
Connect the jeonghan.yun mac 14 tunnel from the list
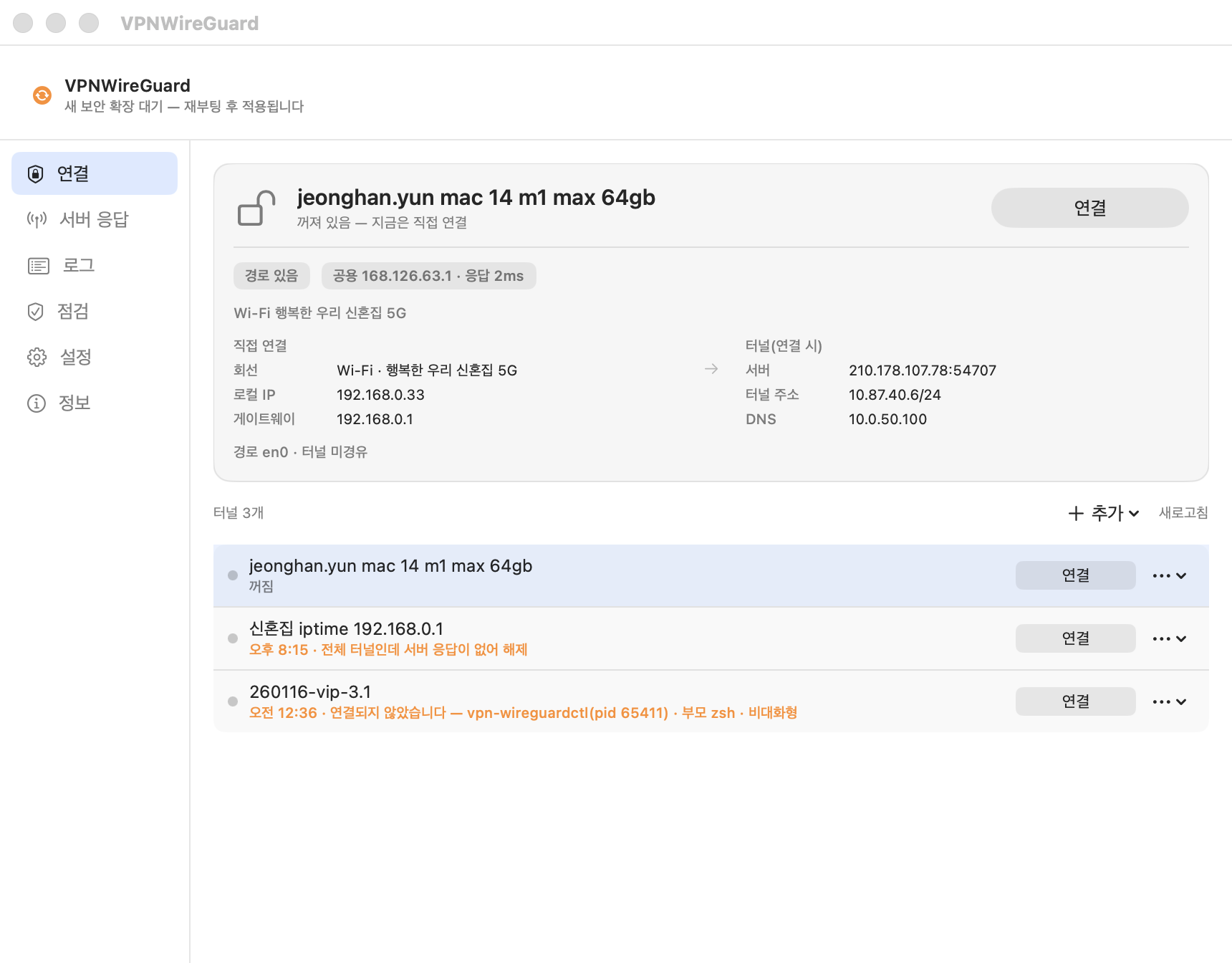1075,575
